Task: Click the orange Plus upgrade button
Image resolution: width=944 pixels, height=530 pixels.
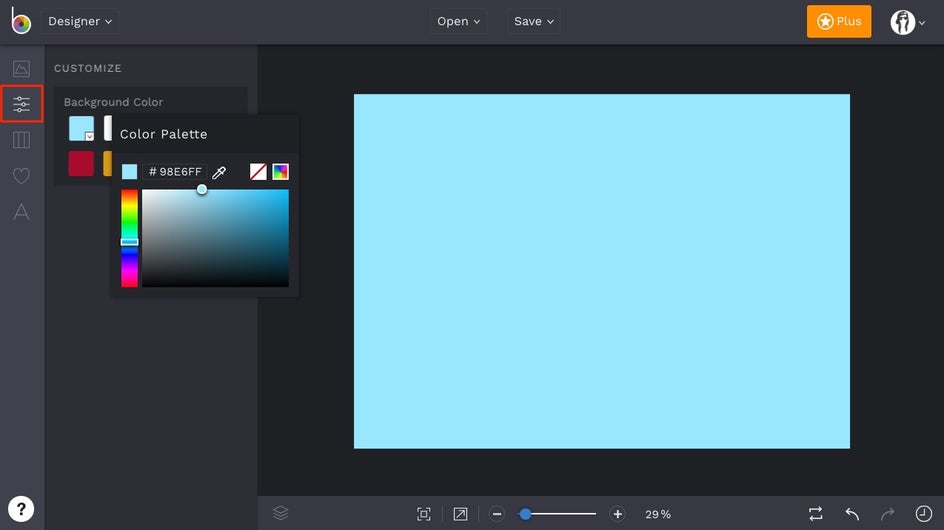Action: pos(838,21)
